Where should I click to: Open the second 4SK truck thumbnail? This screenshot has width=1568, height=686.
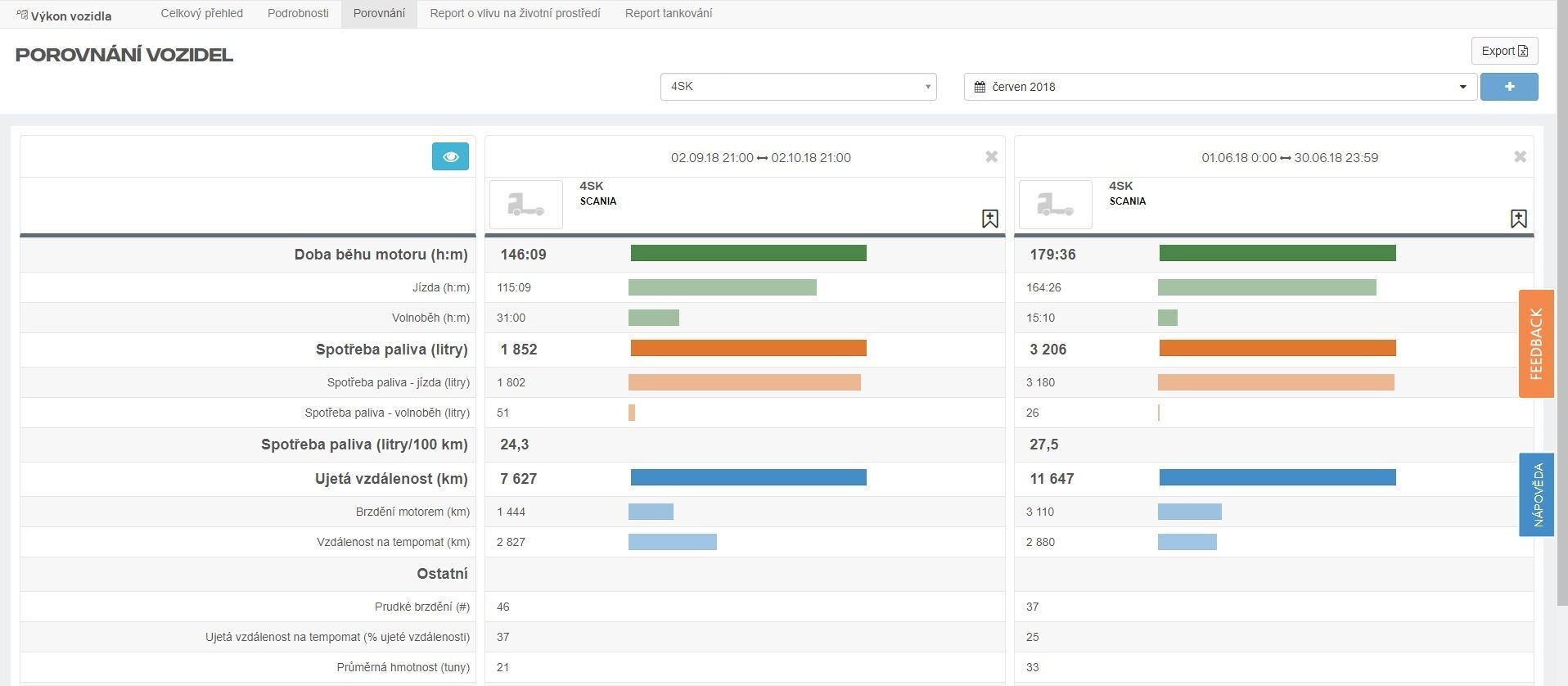[x=1056, y=205]
